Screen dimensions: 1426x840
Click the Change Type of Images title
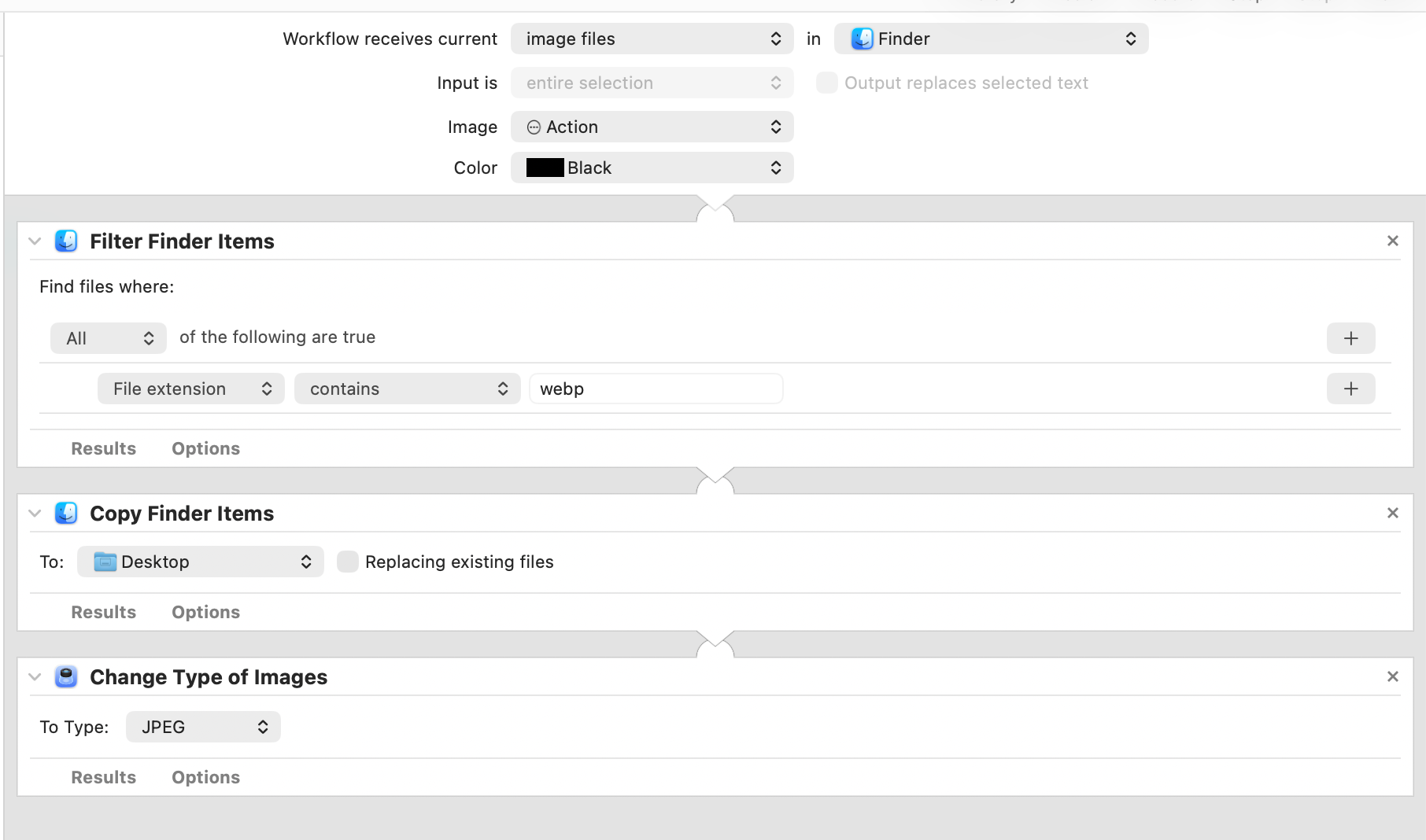coord(209,676)
